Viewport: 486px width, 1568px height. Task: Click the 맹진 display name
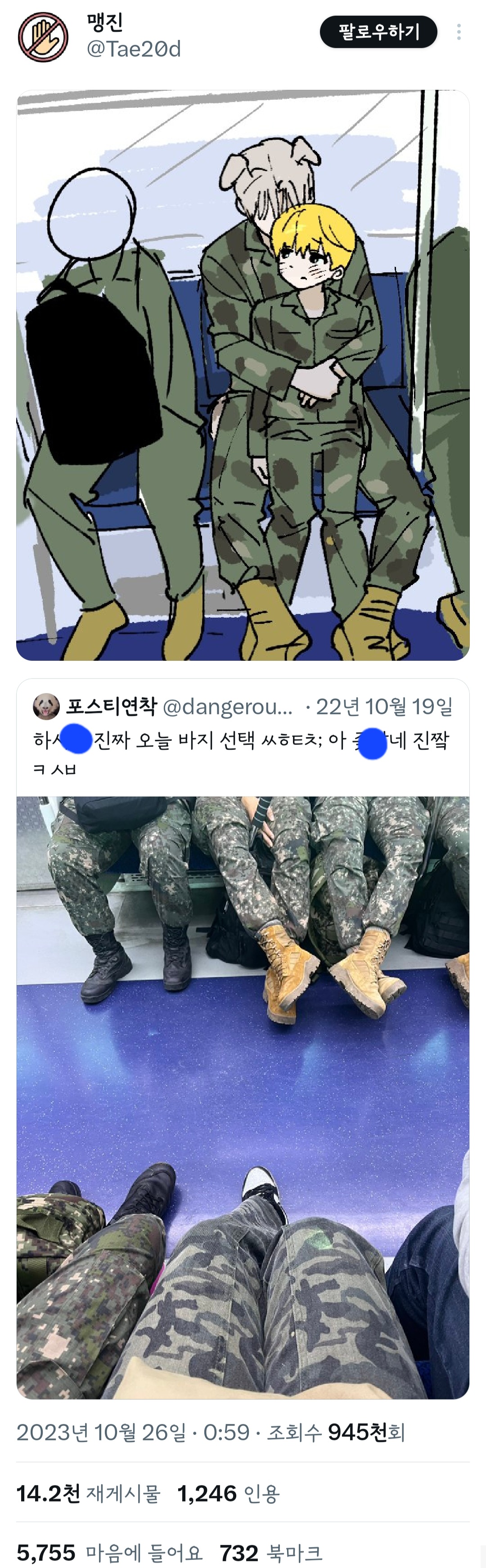tap(105, 22)
